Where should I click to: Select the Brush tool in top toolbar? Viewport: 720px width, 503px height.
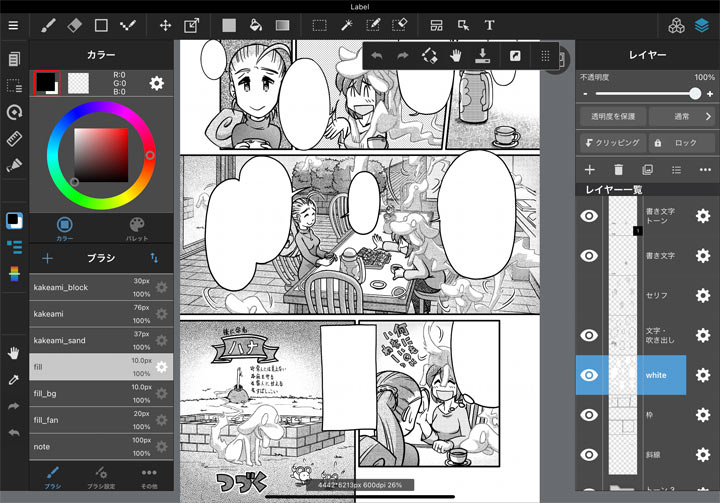click(x=48, y=25)
